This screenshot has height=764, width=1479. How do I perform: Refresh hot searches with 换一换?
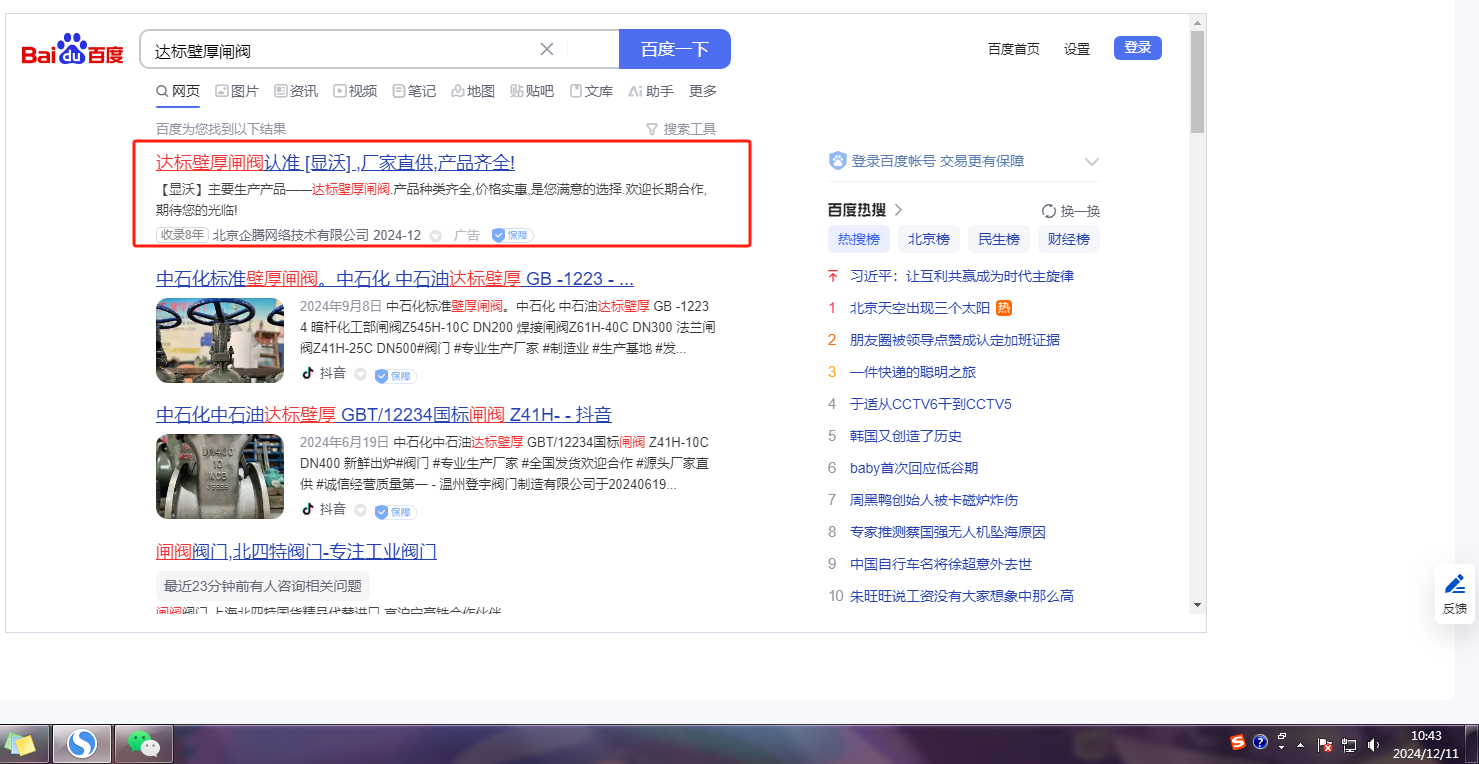pos(1070,211)
